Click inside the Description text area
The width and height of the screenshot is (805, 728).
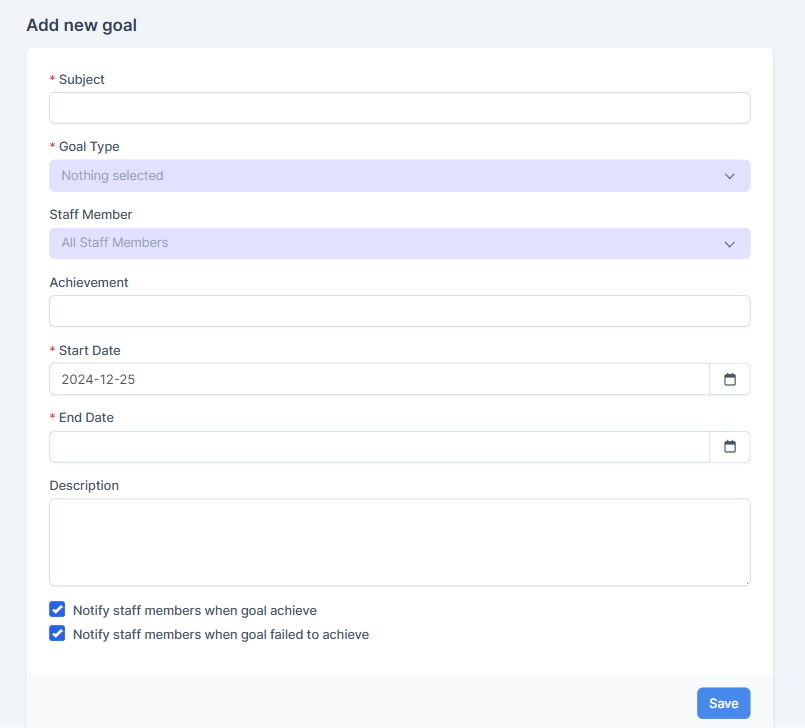399,542
